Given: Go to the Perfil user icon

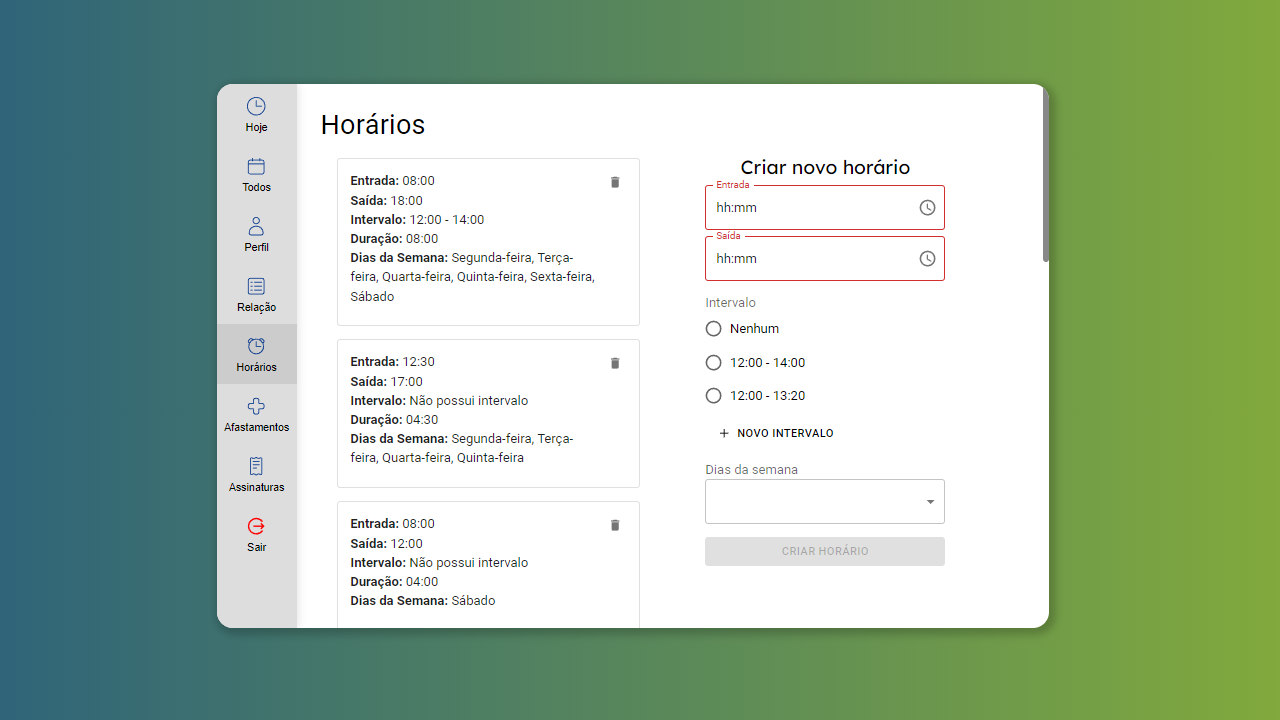Looking at the screenshot, I should (x=256, y=226).
